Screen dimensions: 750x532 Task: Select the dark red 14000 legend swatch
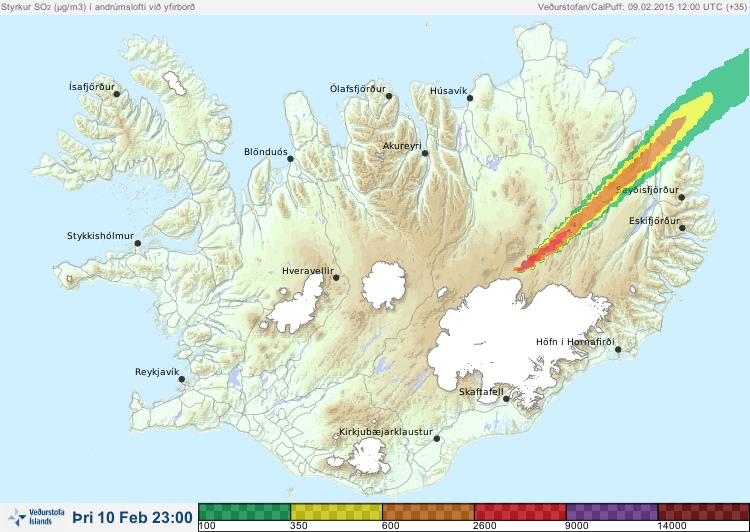point(704,512)
